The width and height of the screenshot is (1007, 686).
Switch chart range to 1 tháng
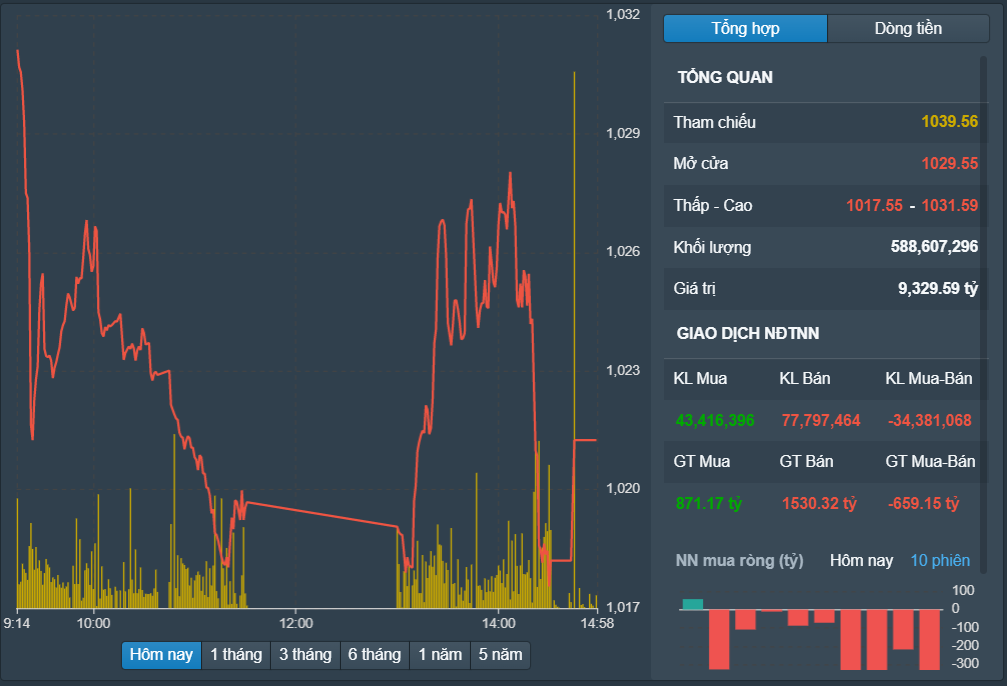pos(236,655)
